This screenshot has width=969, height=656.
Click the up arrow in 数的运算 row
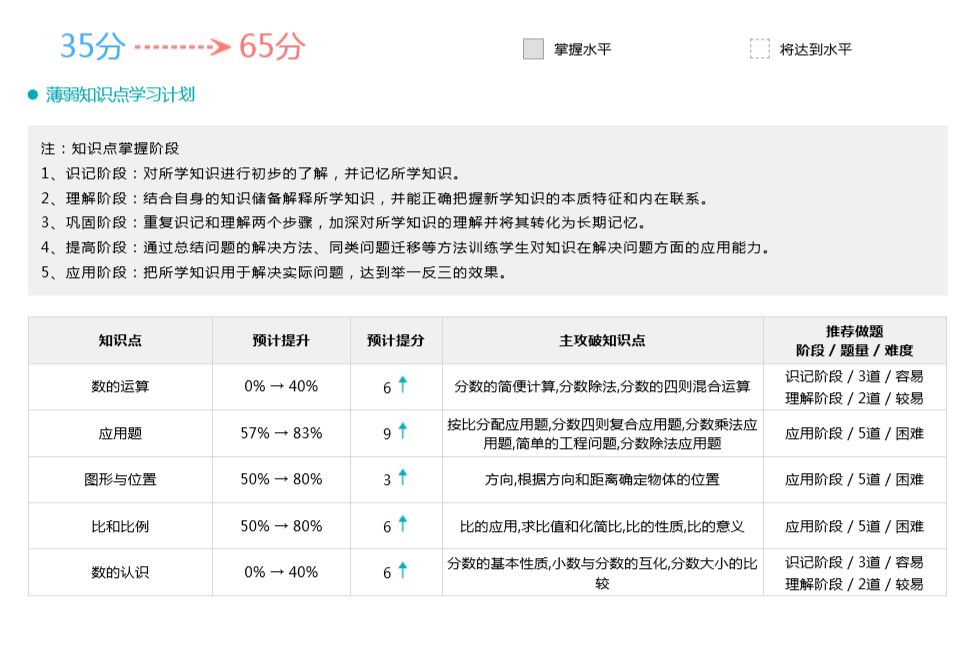click(403, 385)
